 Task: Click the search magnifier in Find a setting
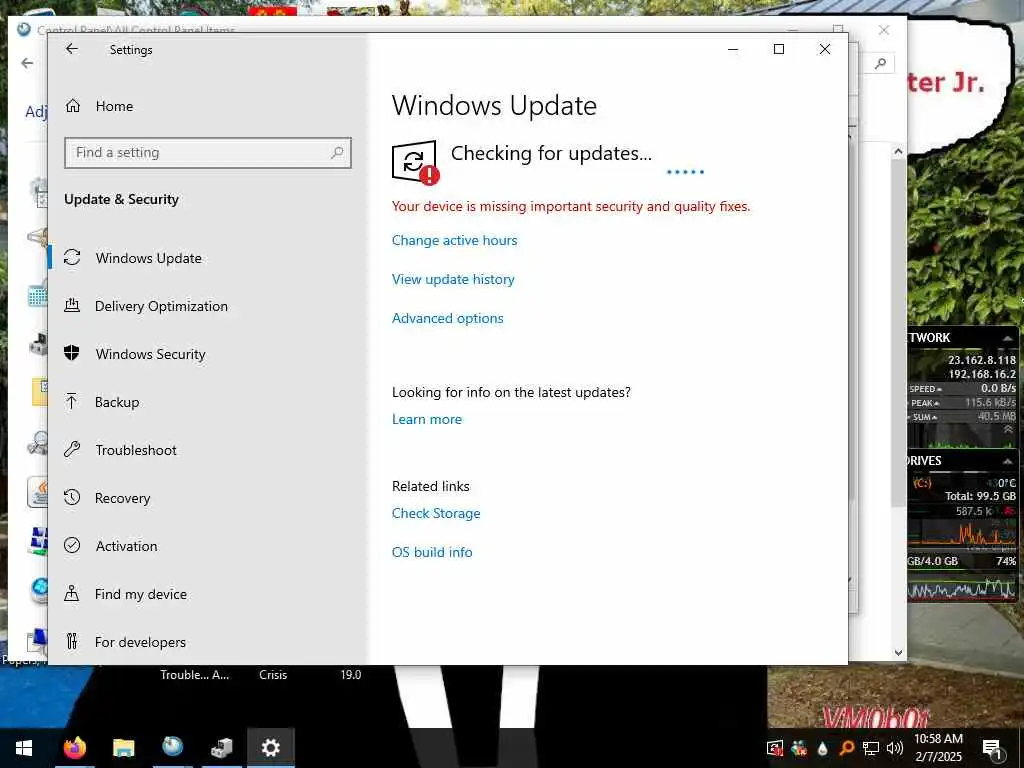337,153
